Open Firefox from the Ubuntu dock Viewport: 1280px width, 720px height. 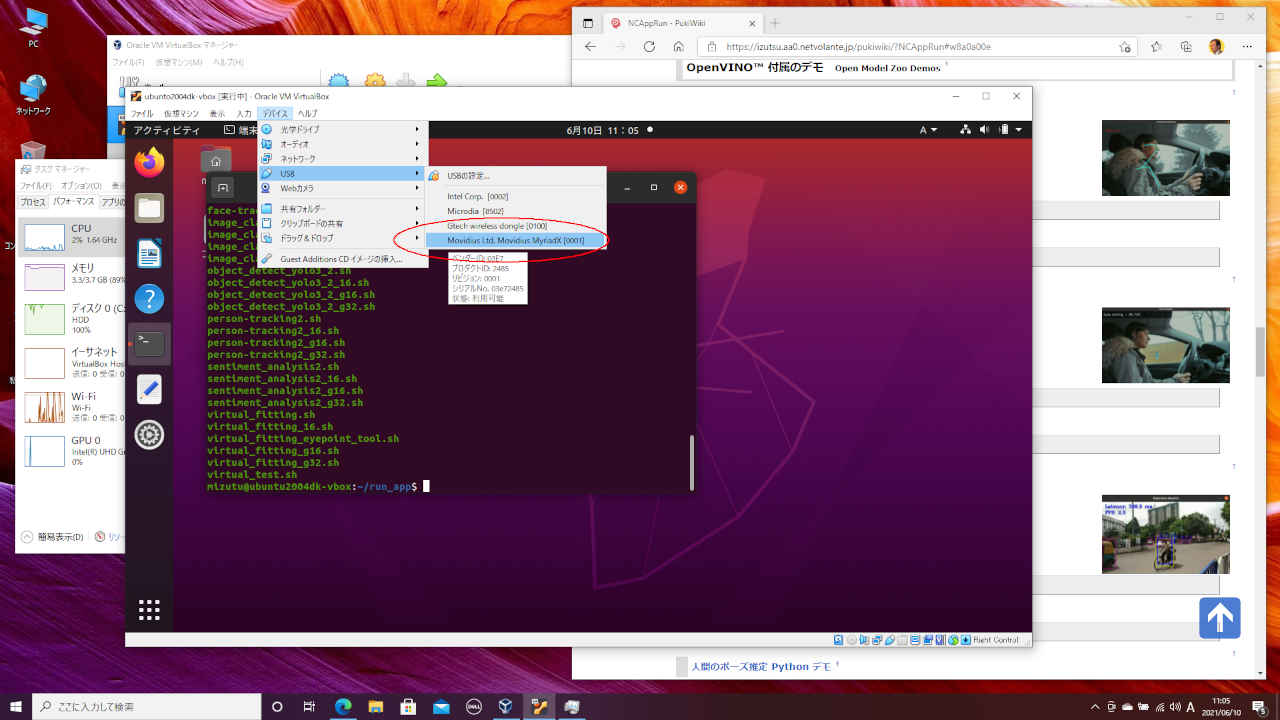(150, 162)
